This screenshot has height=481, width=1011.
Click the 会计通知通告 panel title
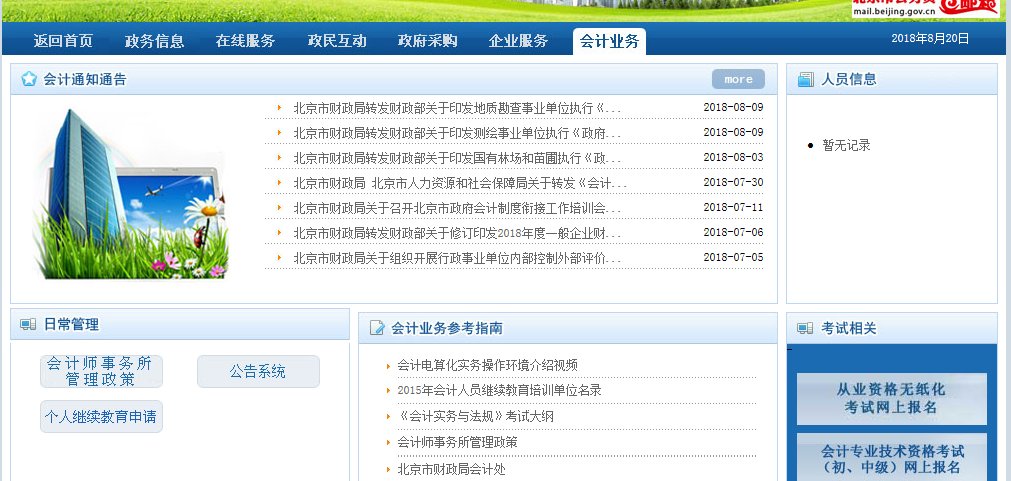click(85, 79)
